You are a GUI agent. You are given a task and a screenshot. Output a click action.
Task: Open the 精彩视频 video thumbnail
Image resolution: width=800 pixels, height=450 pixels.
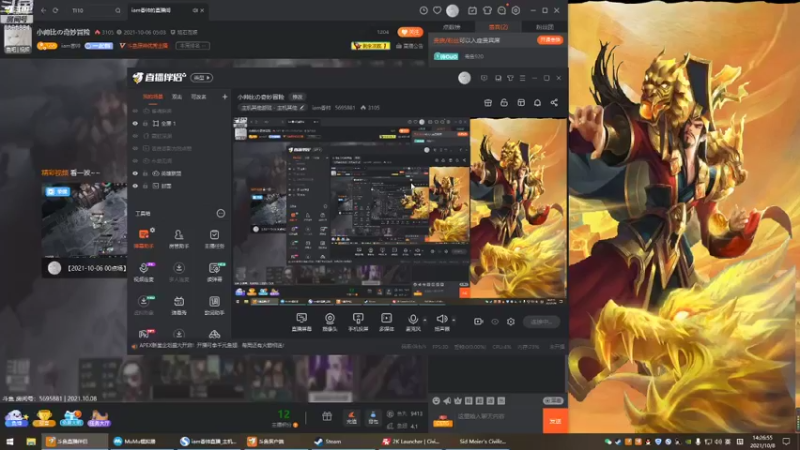click(84, 220)
